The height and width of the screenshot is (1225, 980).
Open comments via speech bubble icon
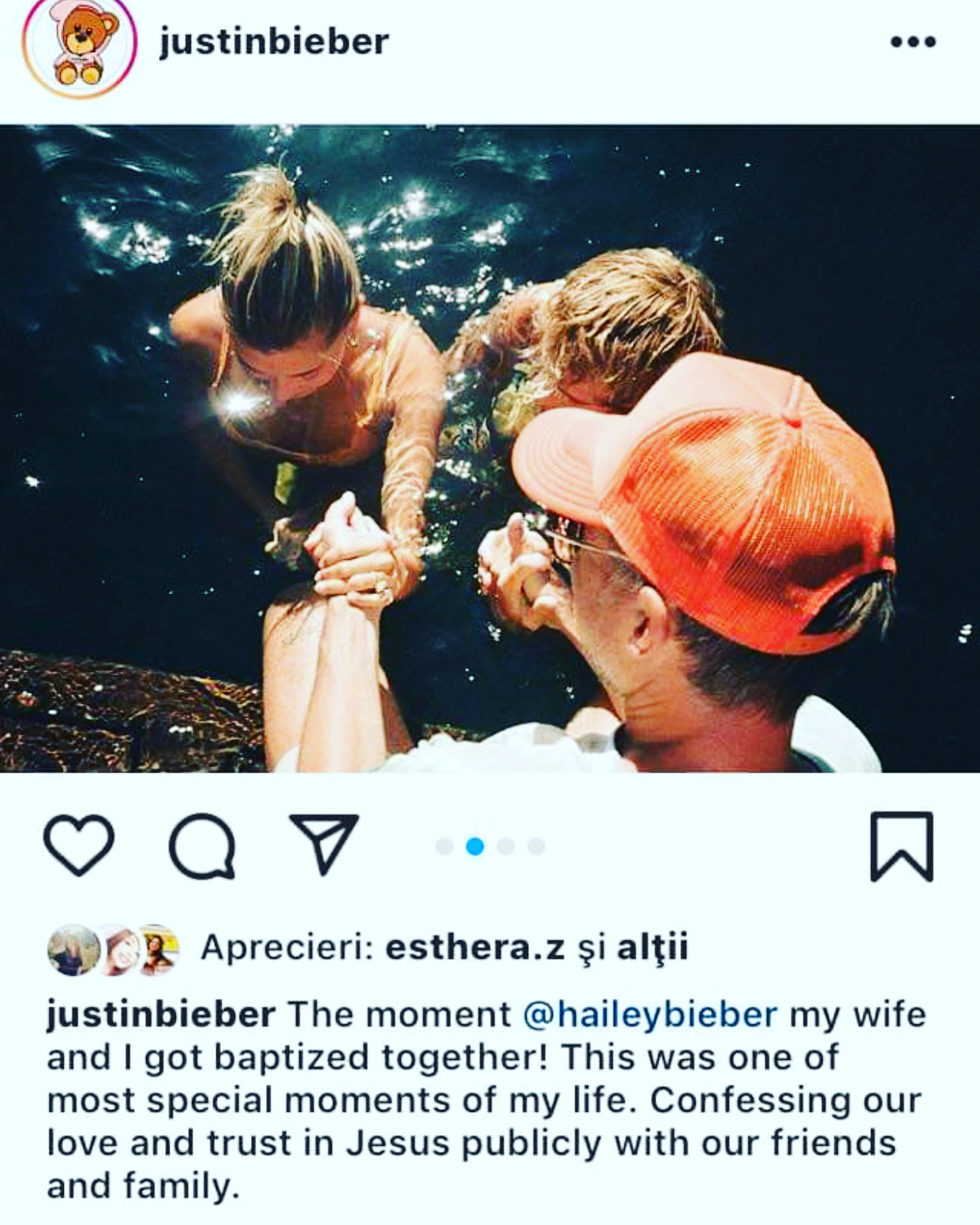(202, 846)
